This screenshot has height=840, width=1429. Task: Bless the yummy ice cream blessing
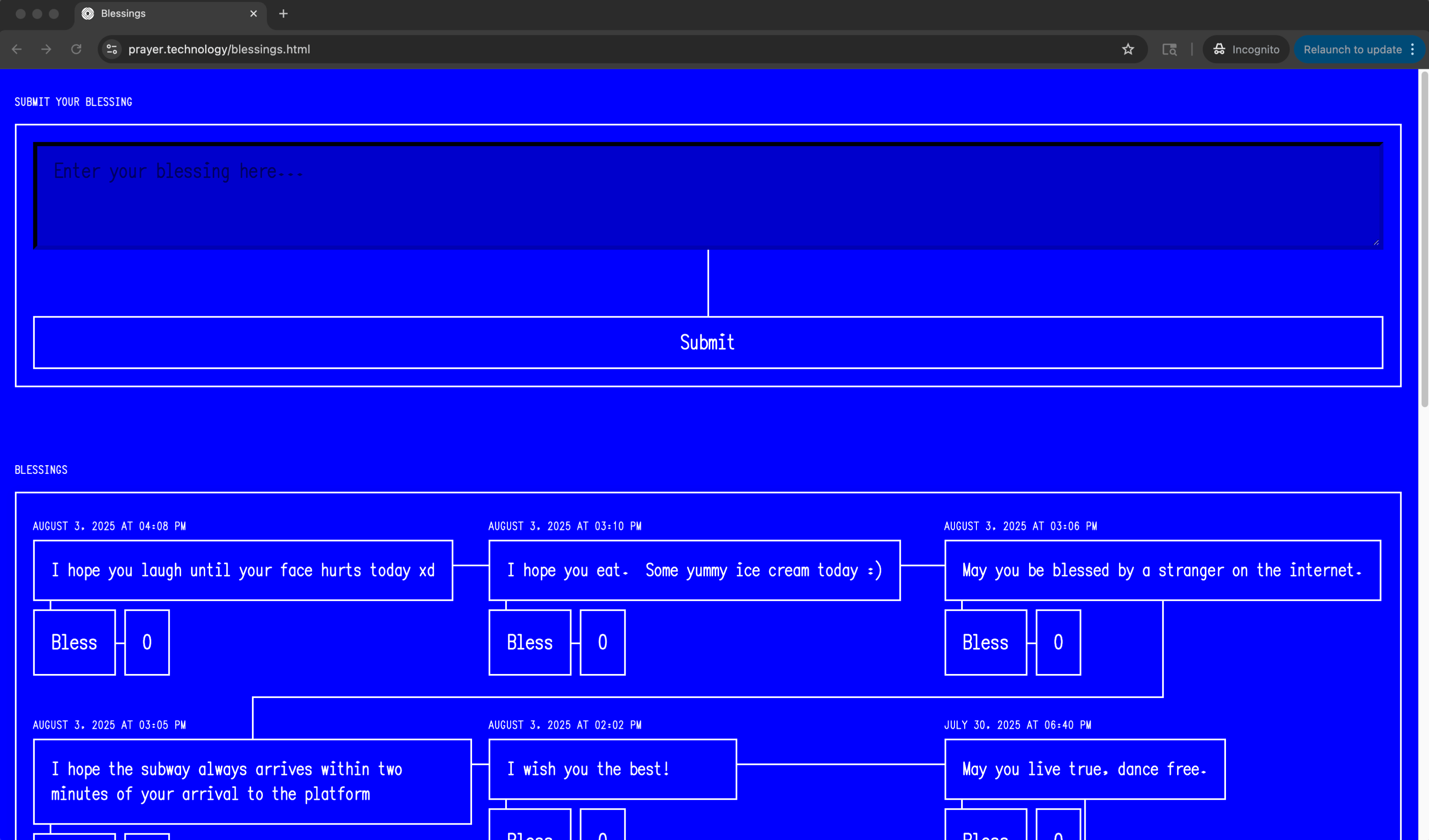(530, 642)
